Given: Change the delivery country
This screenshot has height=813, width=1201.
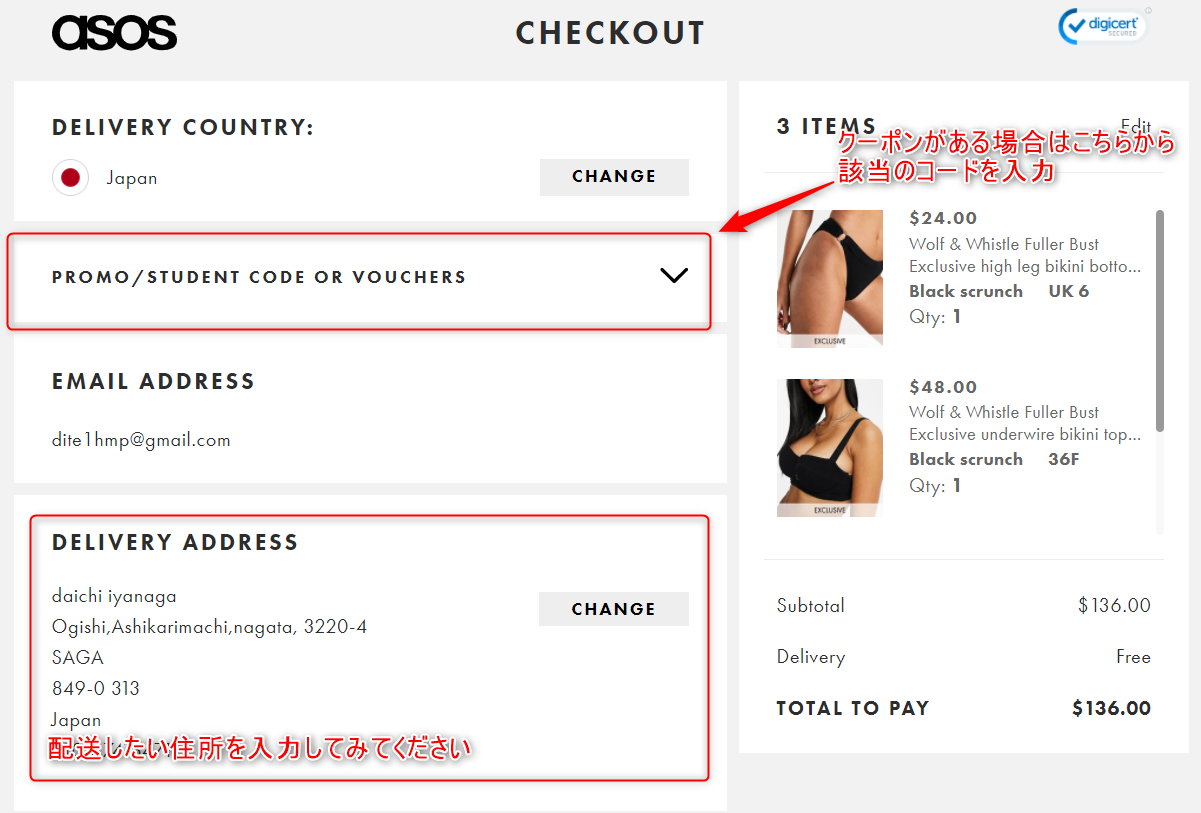Looking at the screenshot, I should click(614, 177).
